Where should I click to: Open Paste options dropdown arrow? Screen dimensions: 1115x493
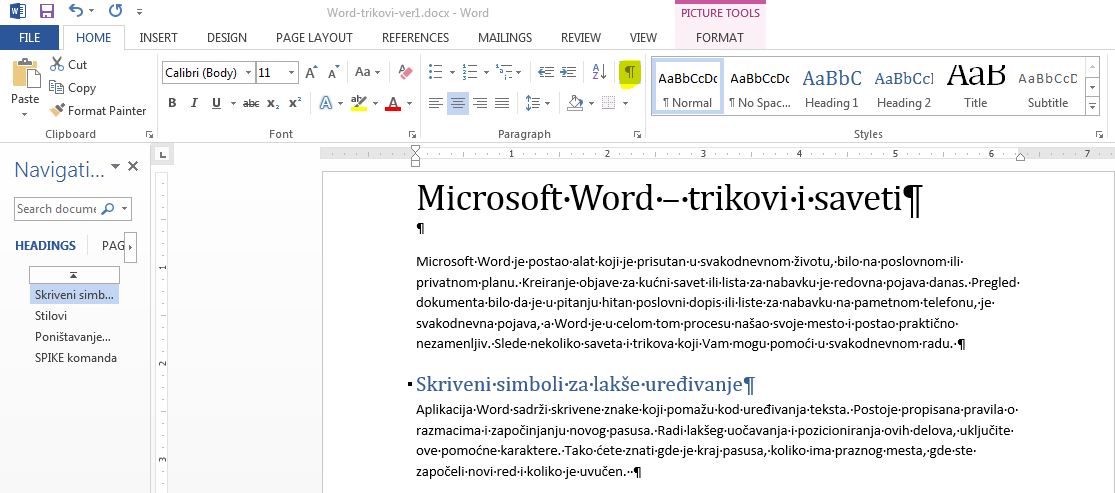pos(25,115)
